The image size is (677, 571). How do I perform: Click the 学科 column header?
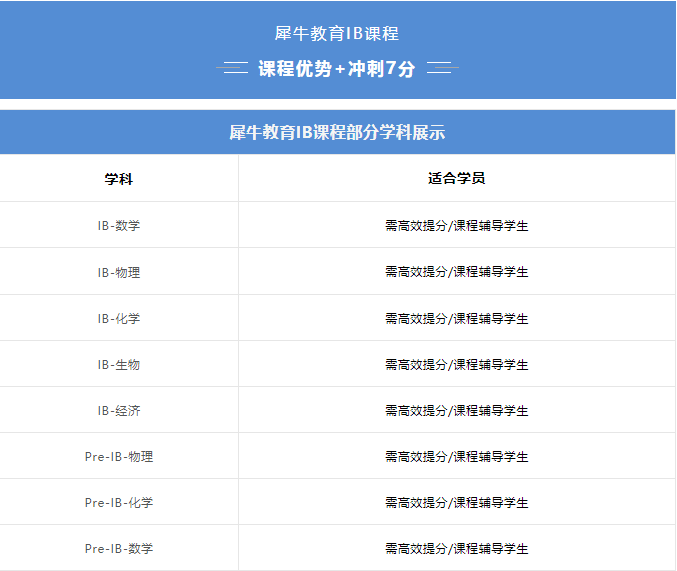point(119,179)
